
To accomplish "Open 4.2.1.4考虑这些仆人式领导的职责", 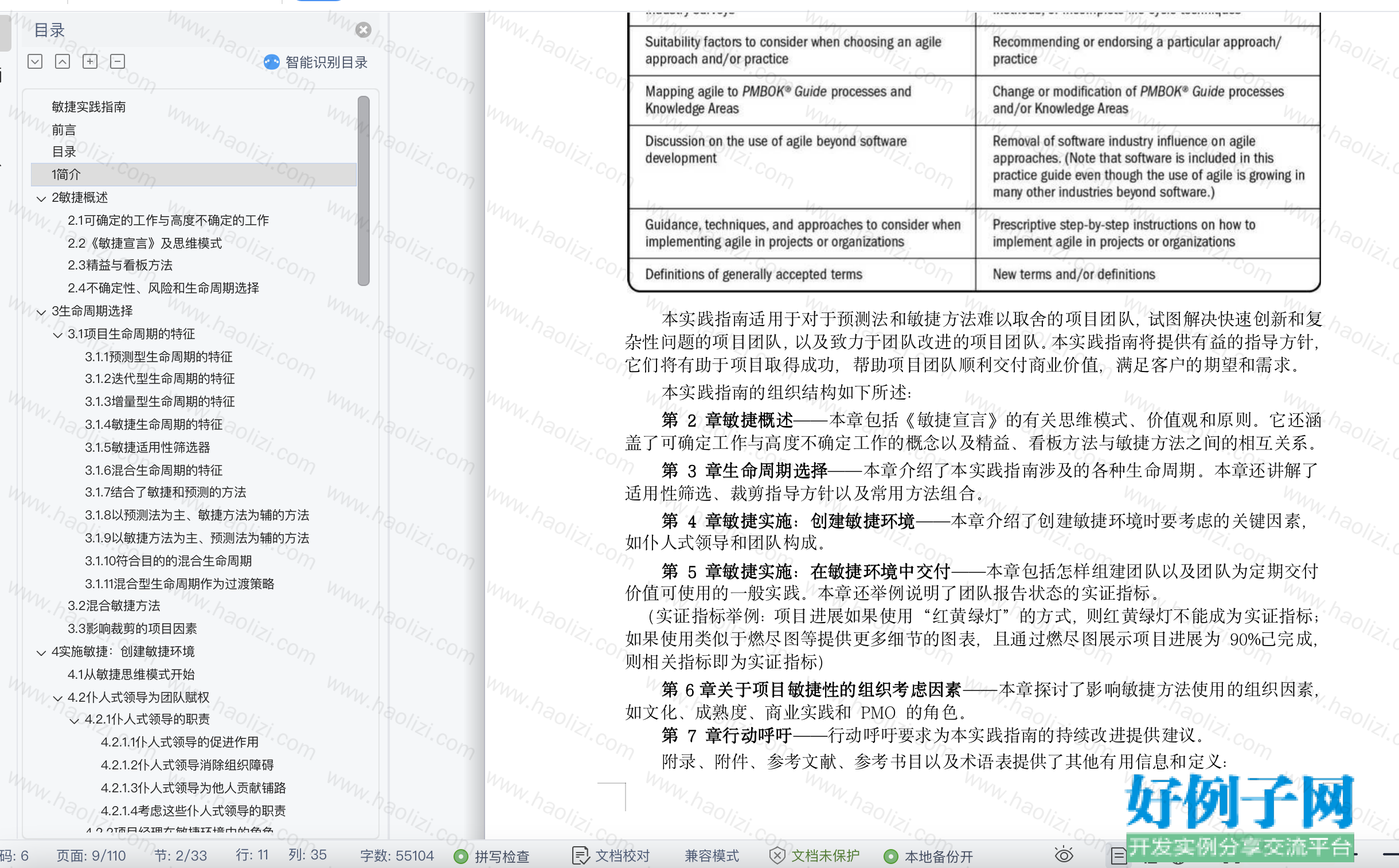I will [x=193, y=811].
